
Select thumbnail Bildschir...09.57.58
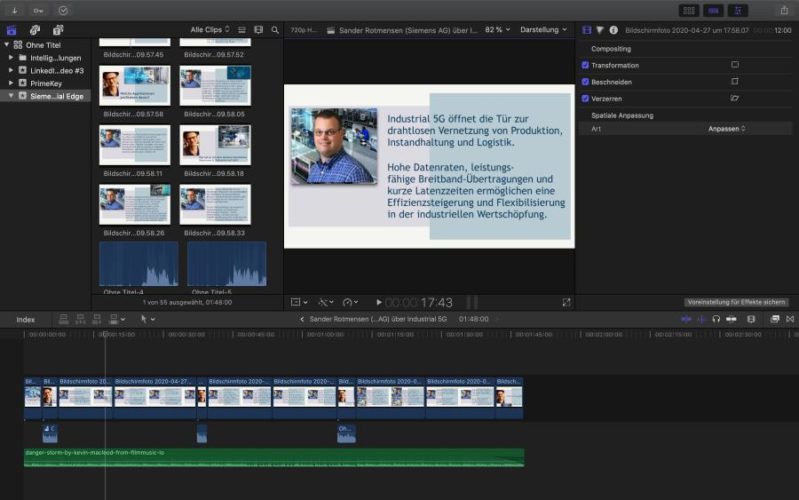tap(135, 85)
